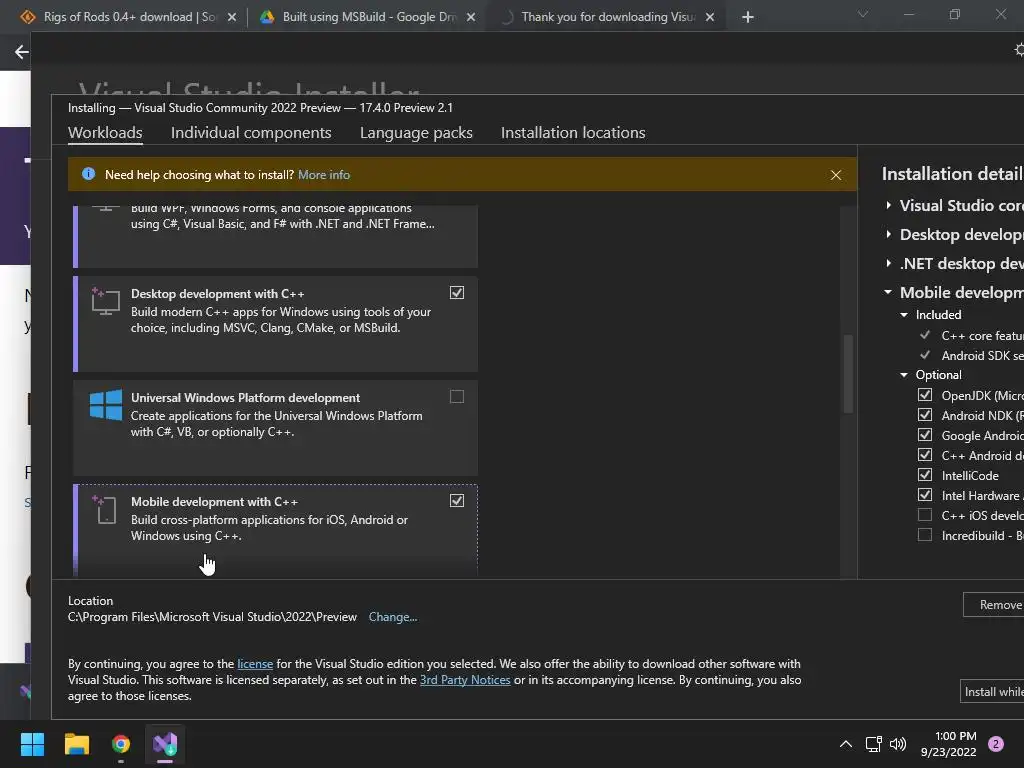Open File Explorer from taskbar

point(76,744)
